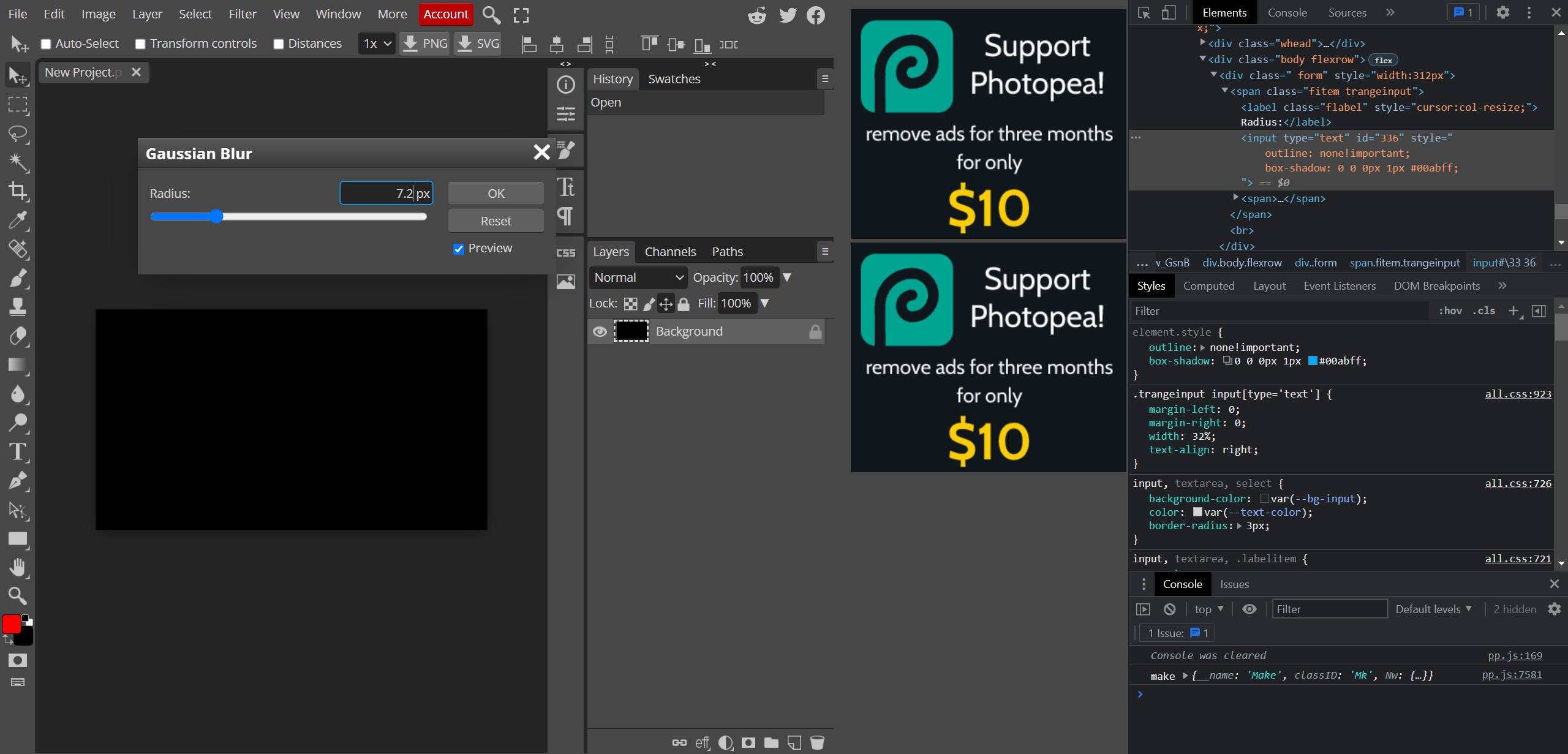1568x754 pixels.
Task: Click the foreground color swatch
Action: (x=10, y=624)
